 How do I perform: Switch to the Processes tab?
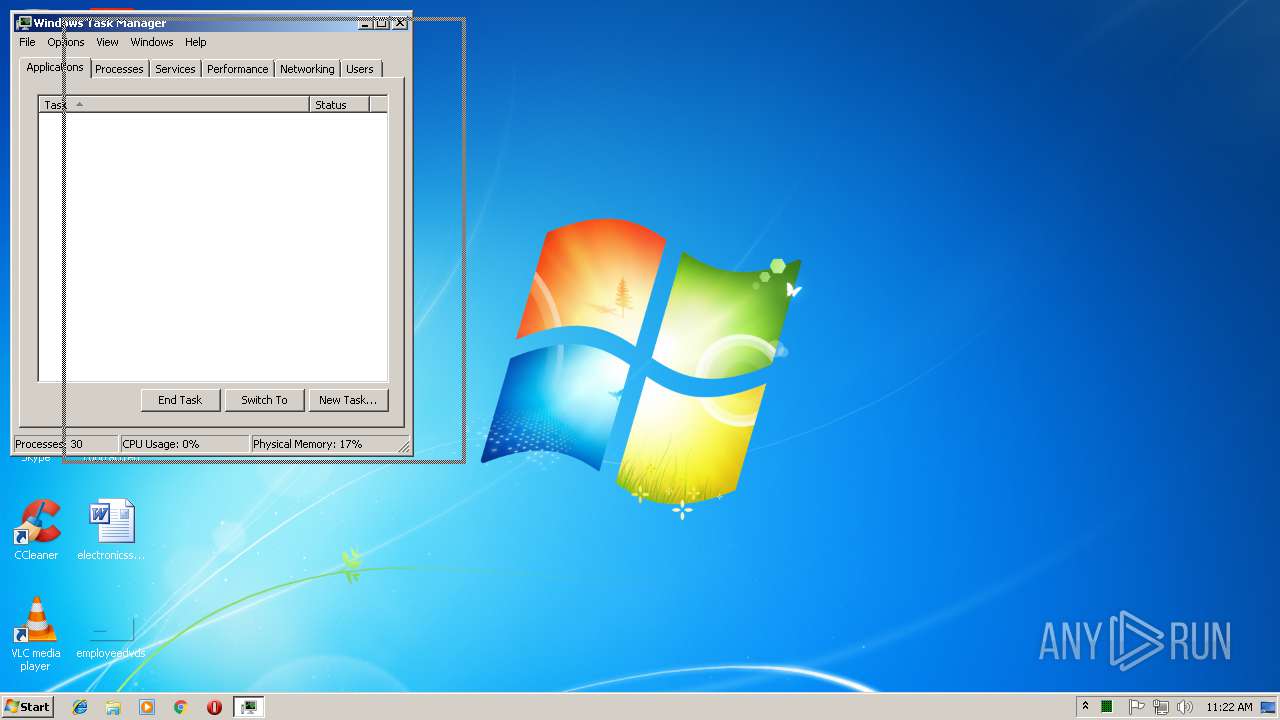coord(119,69)
